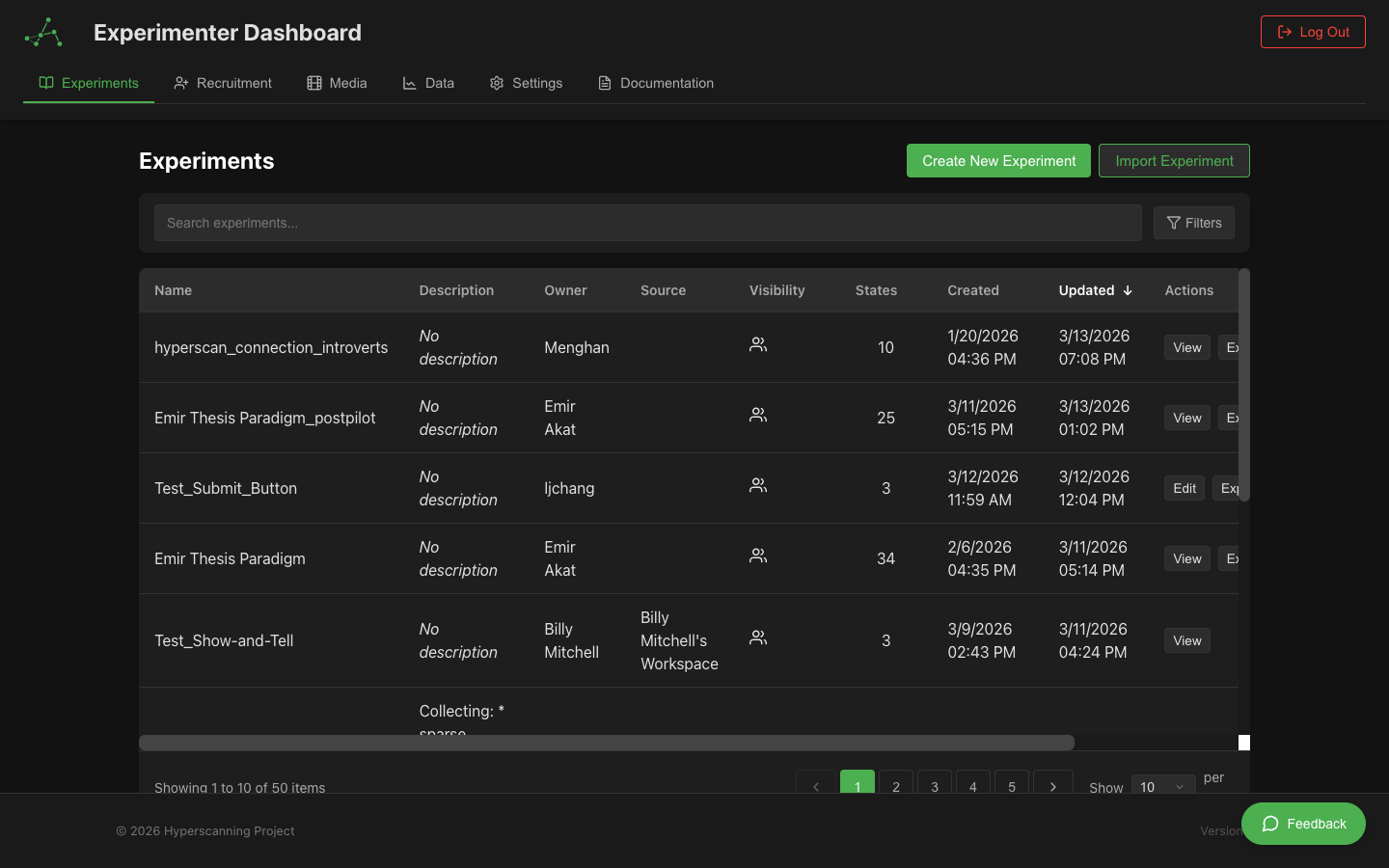Screen dimensions: 1389x868
Task: Click the experiment search field
Action: click(x=646, y=223)
